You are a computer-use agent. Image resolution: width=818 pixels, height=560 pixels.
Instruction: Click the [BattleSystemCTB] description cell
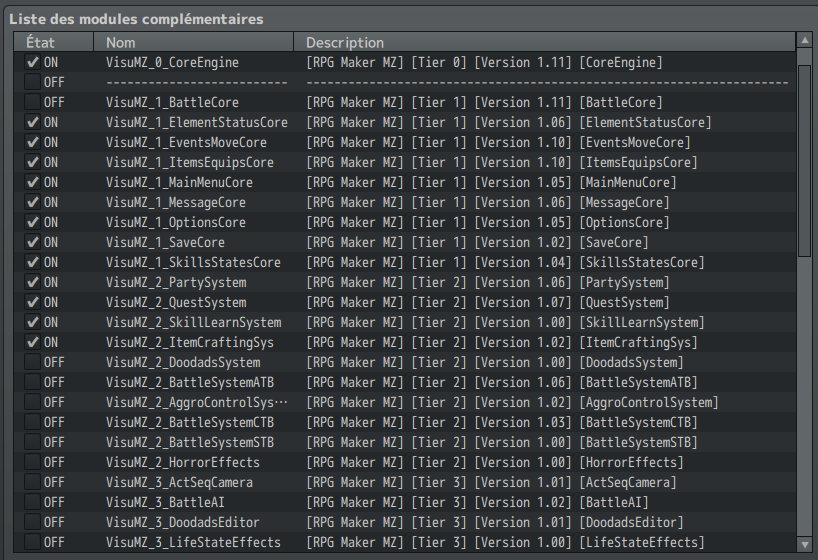click(502, 423)
